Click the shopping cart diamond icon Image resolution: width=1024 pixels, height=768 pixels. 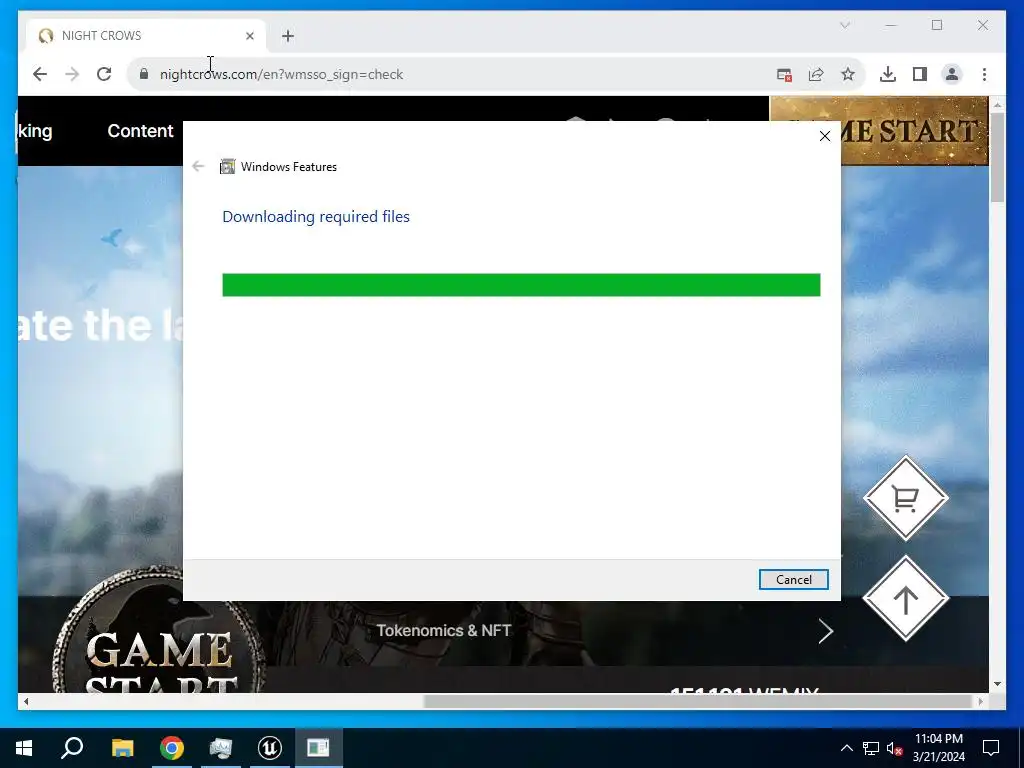905,498
